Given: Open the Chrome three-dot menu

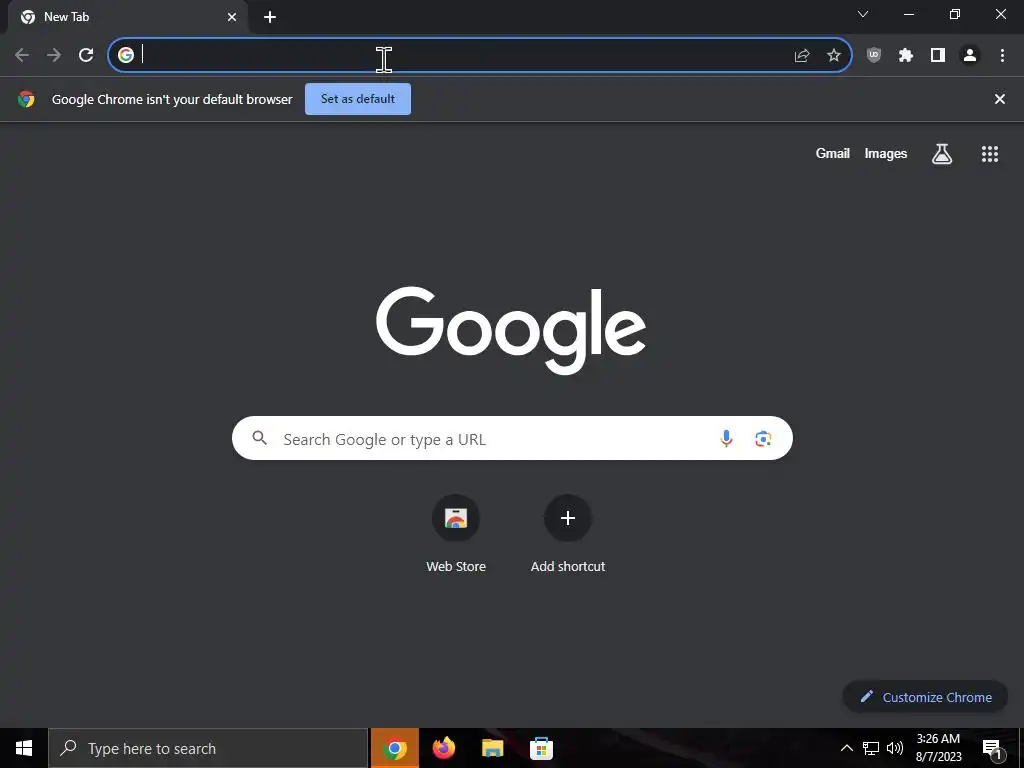Looking at the screenshot, I should tap(1002, 56).
